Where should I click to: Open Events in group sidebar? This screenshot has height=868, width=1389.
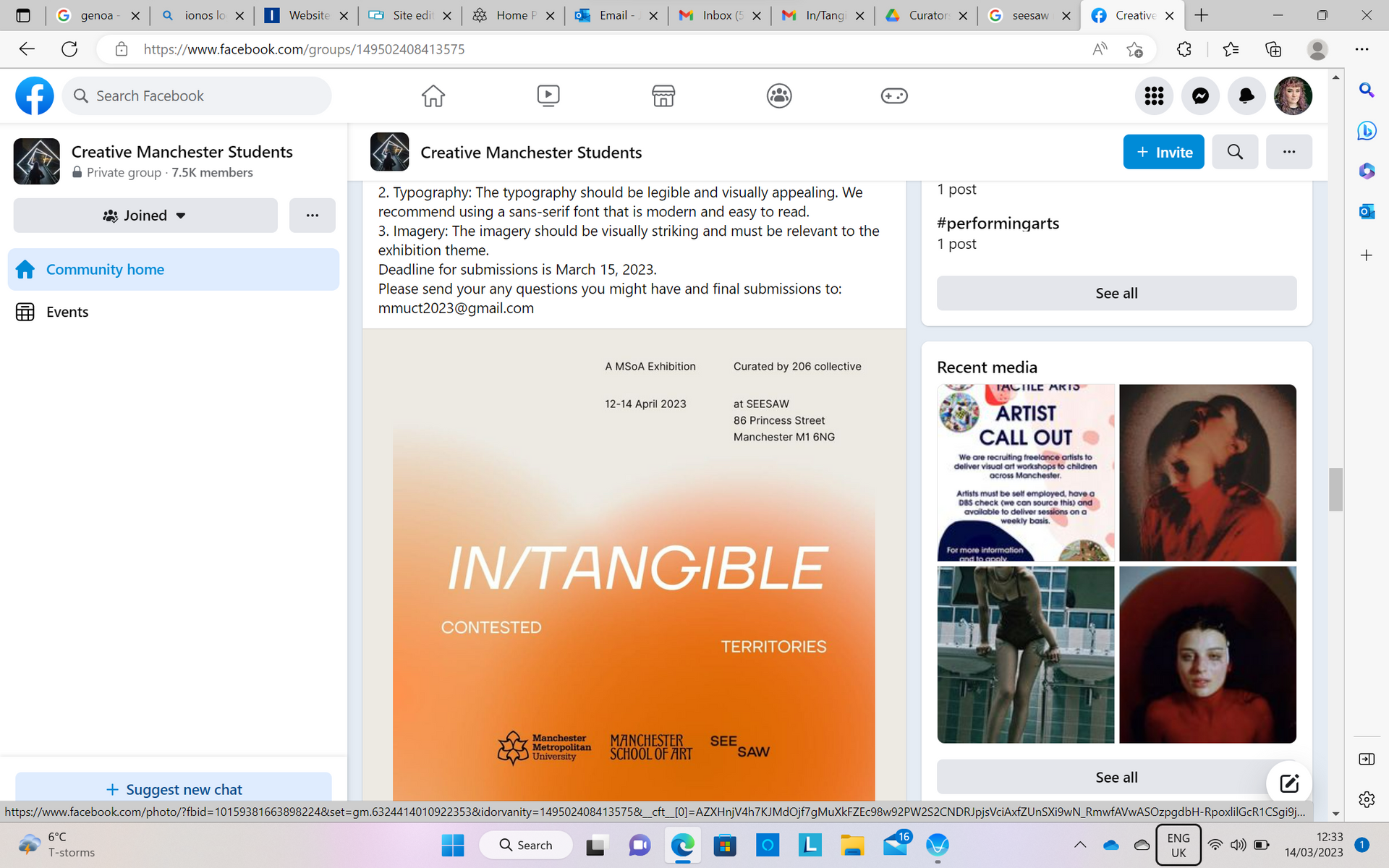(x=67, y=312)
